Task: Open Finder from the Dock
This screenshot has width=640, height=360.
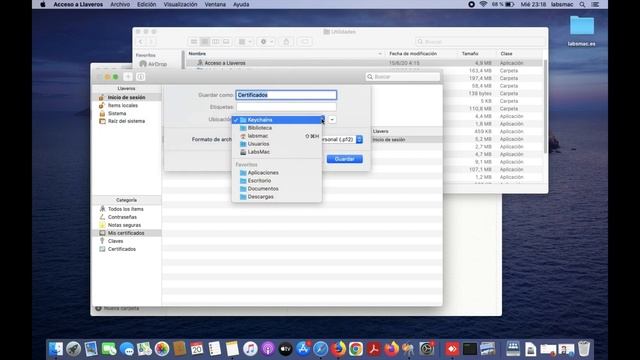Action: pos(56,349)
